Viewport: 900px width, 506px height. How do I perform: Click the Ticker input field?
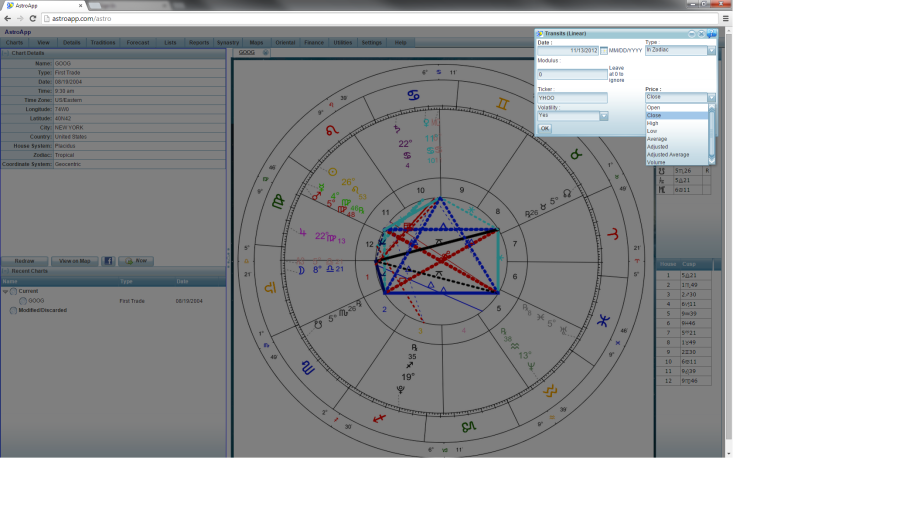click(x=572, y=98)
